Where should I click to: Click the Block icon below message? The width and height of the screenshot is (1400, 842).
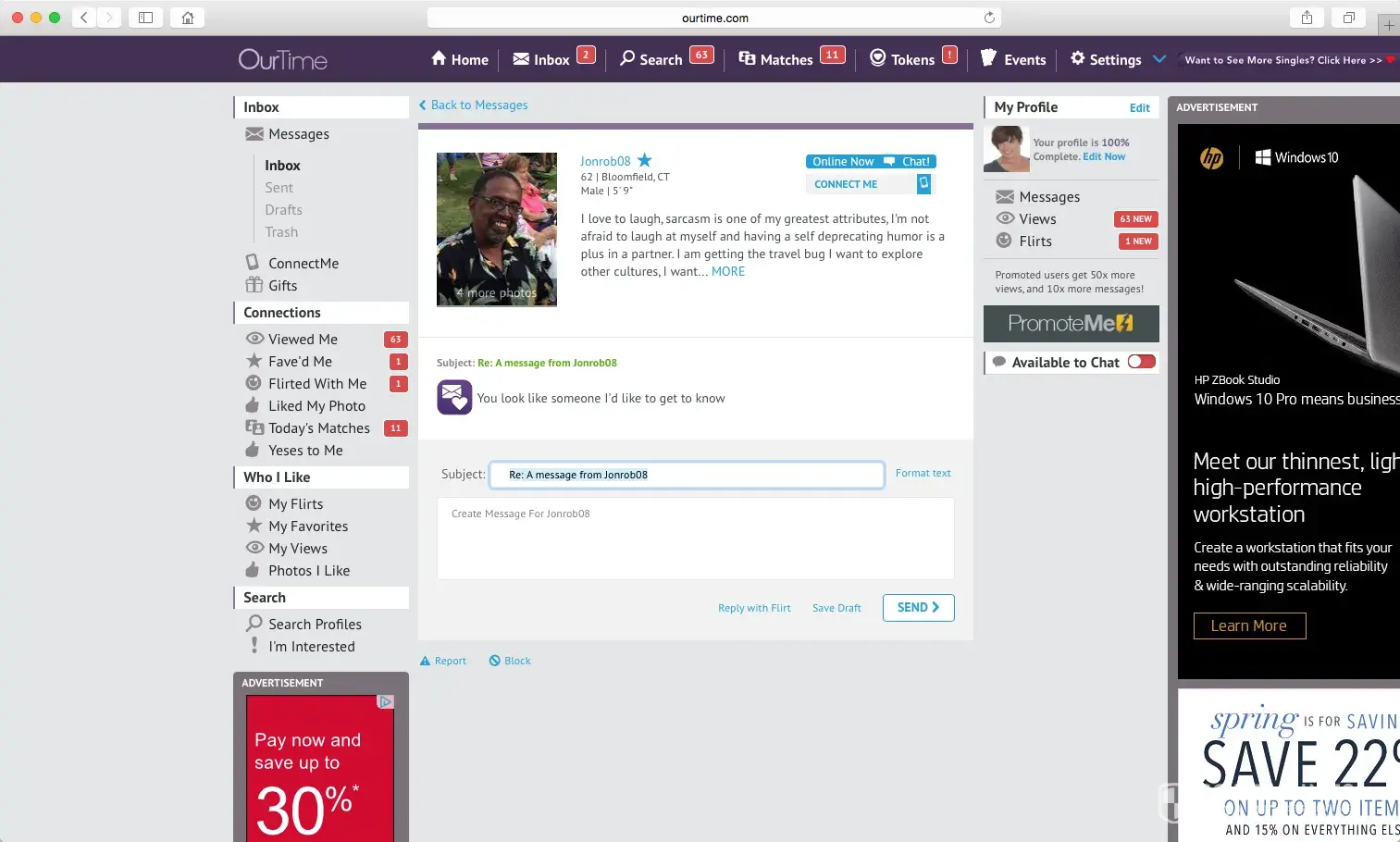pyautogui.click(x=495, y=661)
